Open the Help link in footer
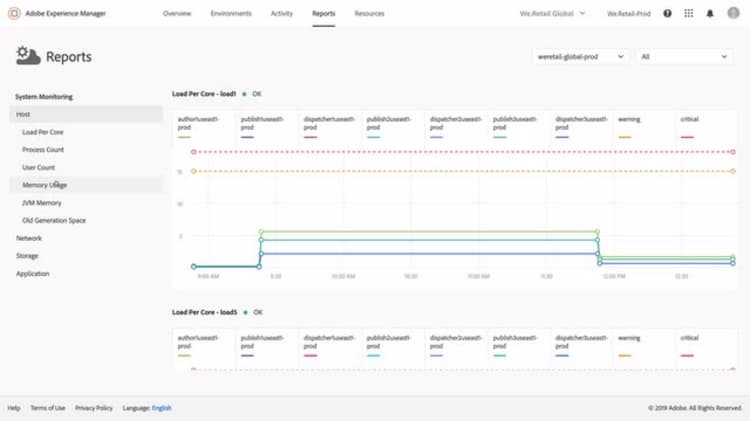 [14, 408]
